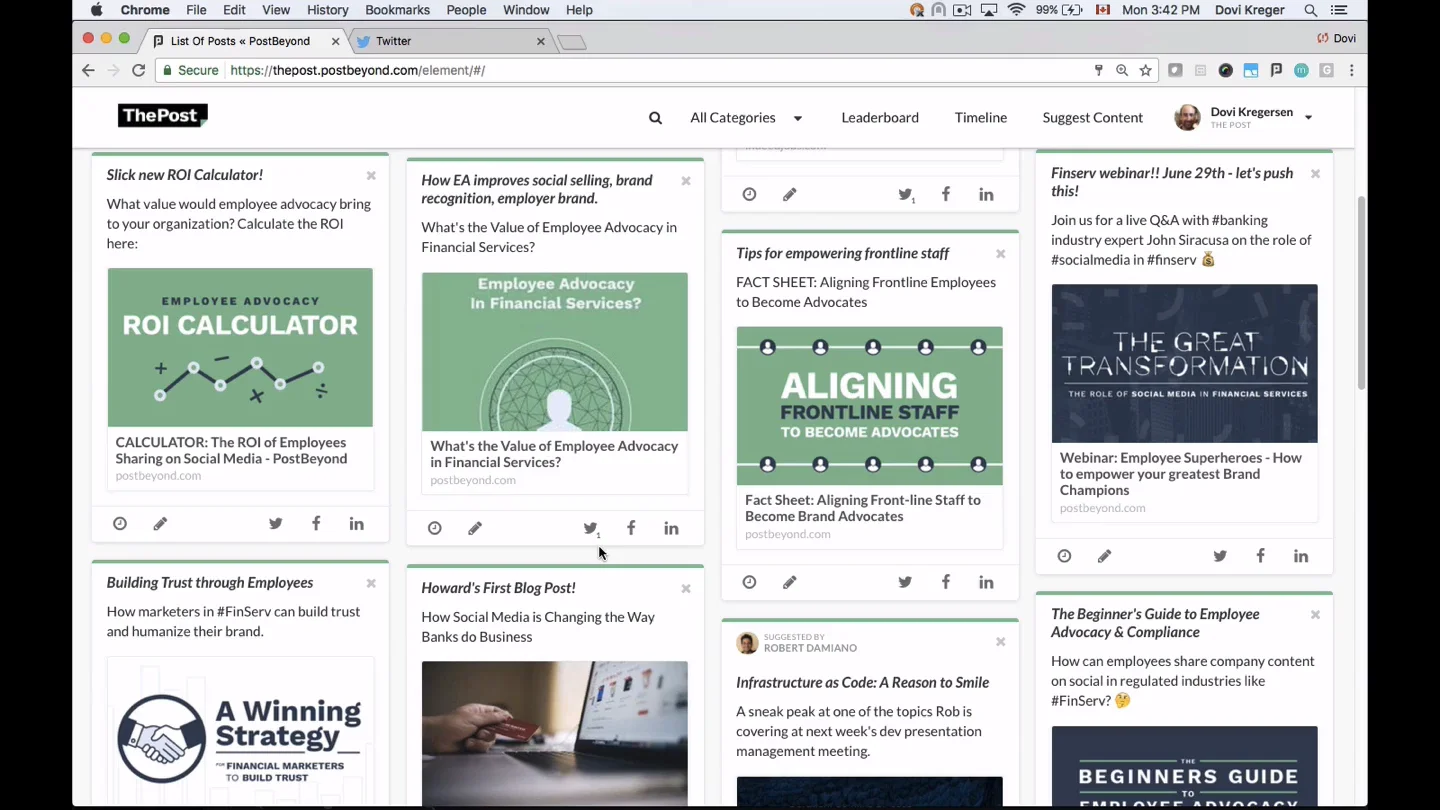
Task: Bookmark this page with the star icon
Action: (1146, 70)
